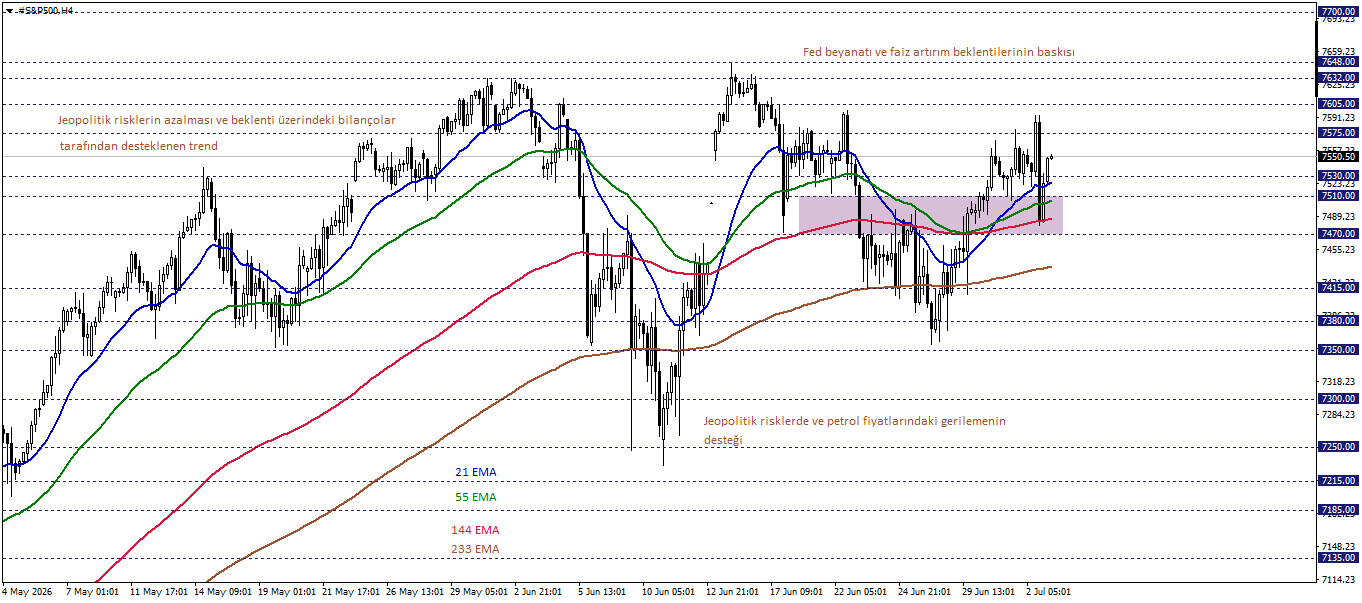Click the 7530.00 price level tag
Screen dimensions: 1362x603
pos(1337,175)
